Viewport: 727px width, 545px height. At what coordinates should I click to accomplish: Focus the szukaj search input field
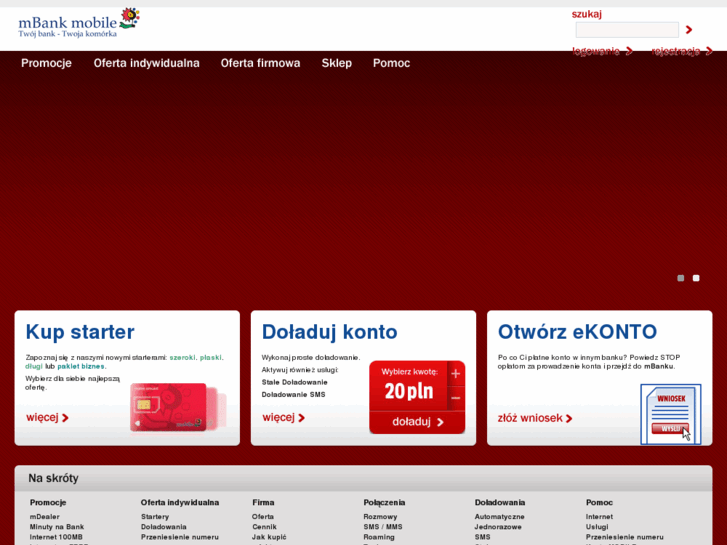[627, 30]
